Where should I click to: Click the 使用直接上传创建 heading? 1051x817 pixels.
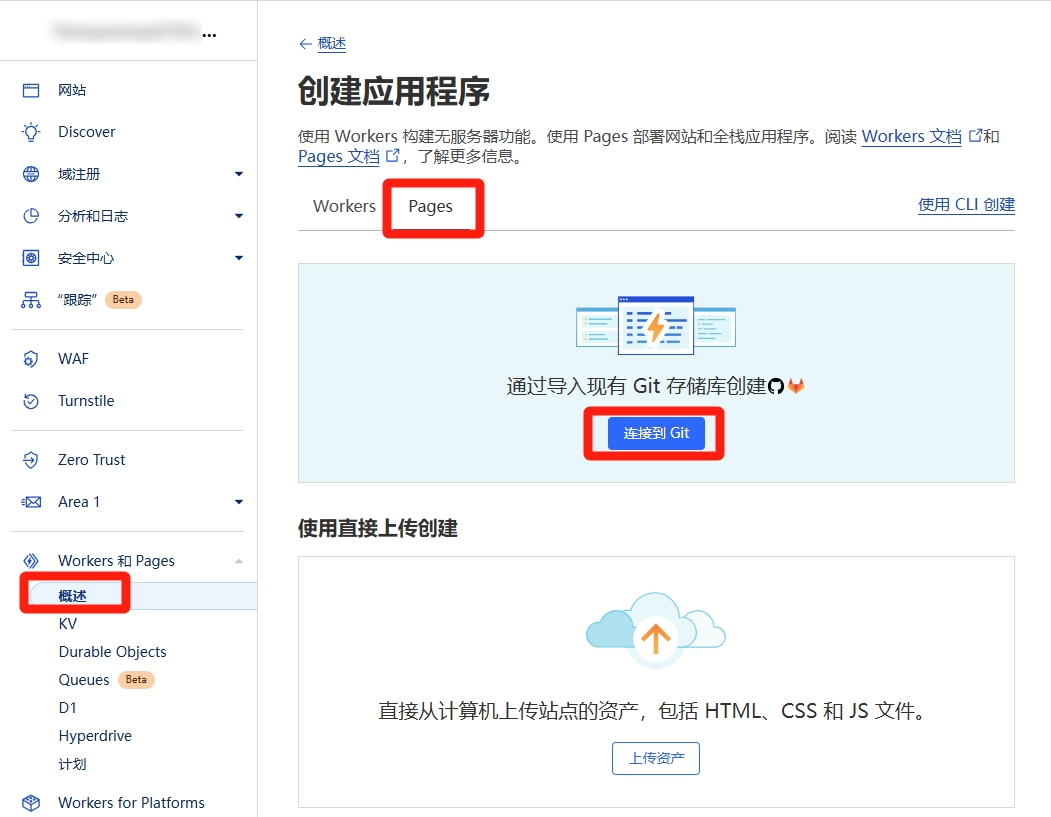tap(378, 528)
